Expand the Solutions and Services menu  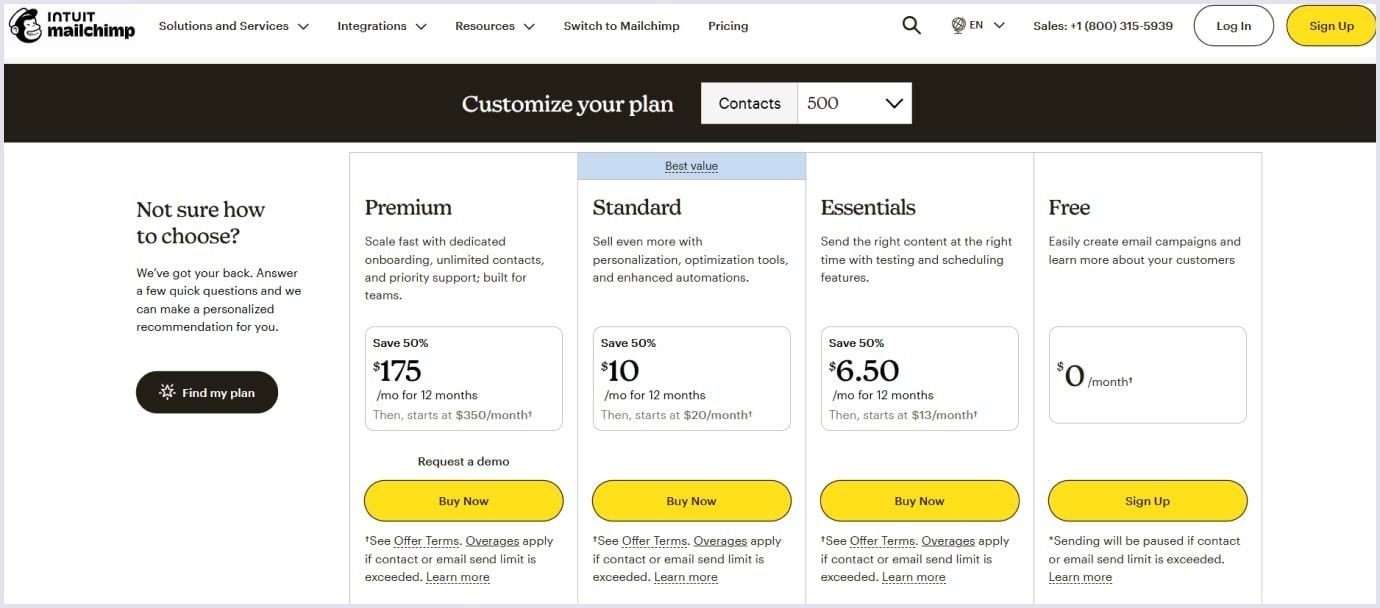(x=233, y=26)
